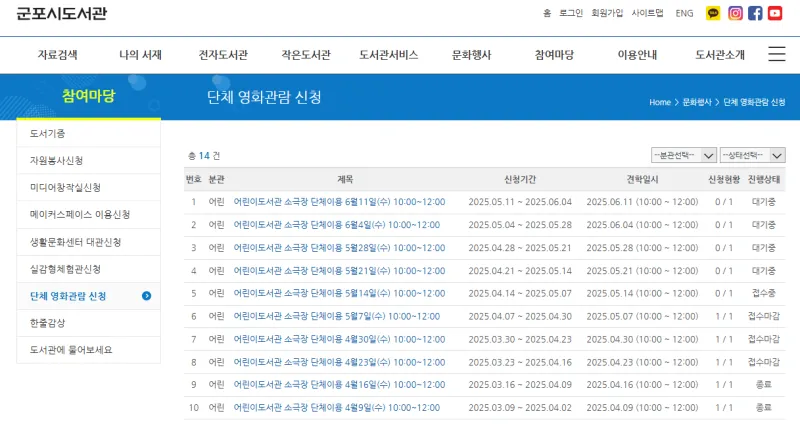Open the KakaoTalk channel icon
800x426 pixels.
[713, 13]
